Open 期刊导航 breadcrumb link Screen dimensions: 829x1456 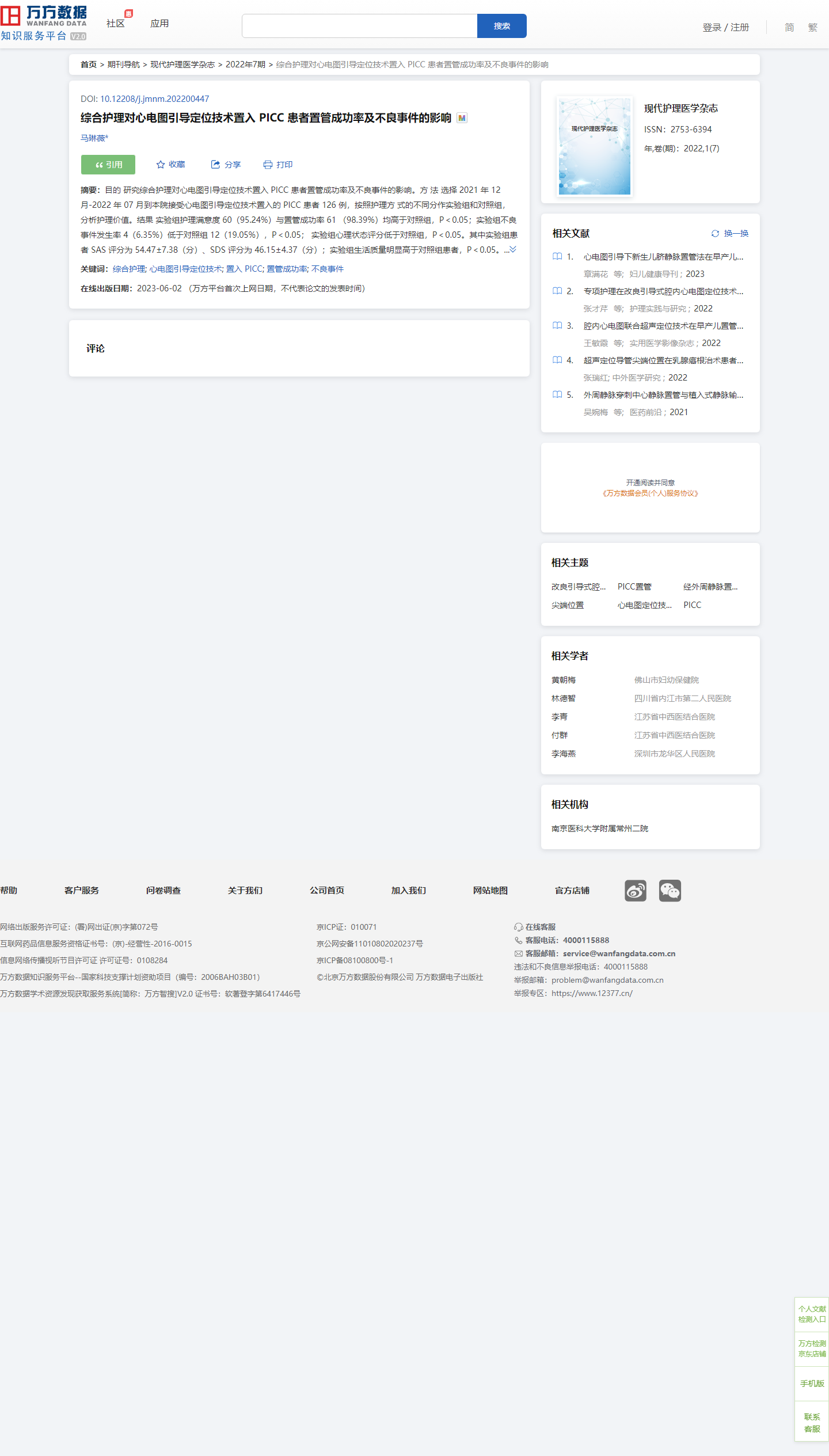click(x=124, y=64)
